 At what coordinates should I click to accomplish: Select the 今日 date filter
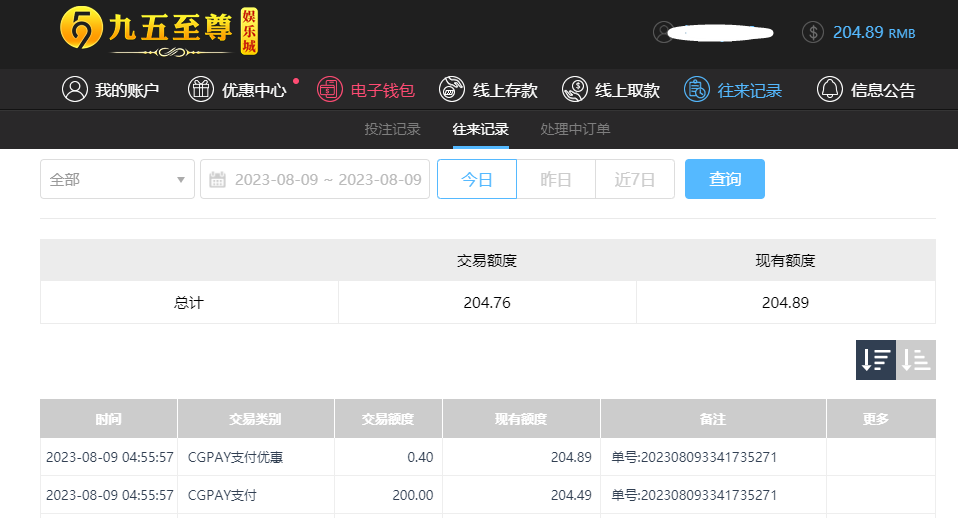[477, 179]
